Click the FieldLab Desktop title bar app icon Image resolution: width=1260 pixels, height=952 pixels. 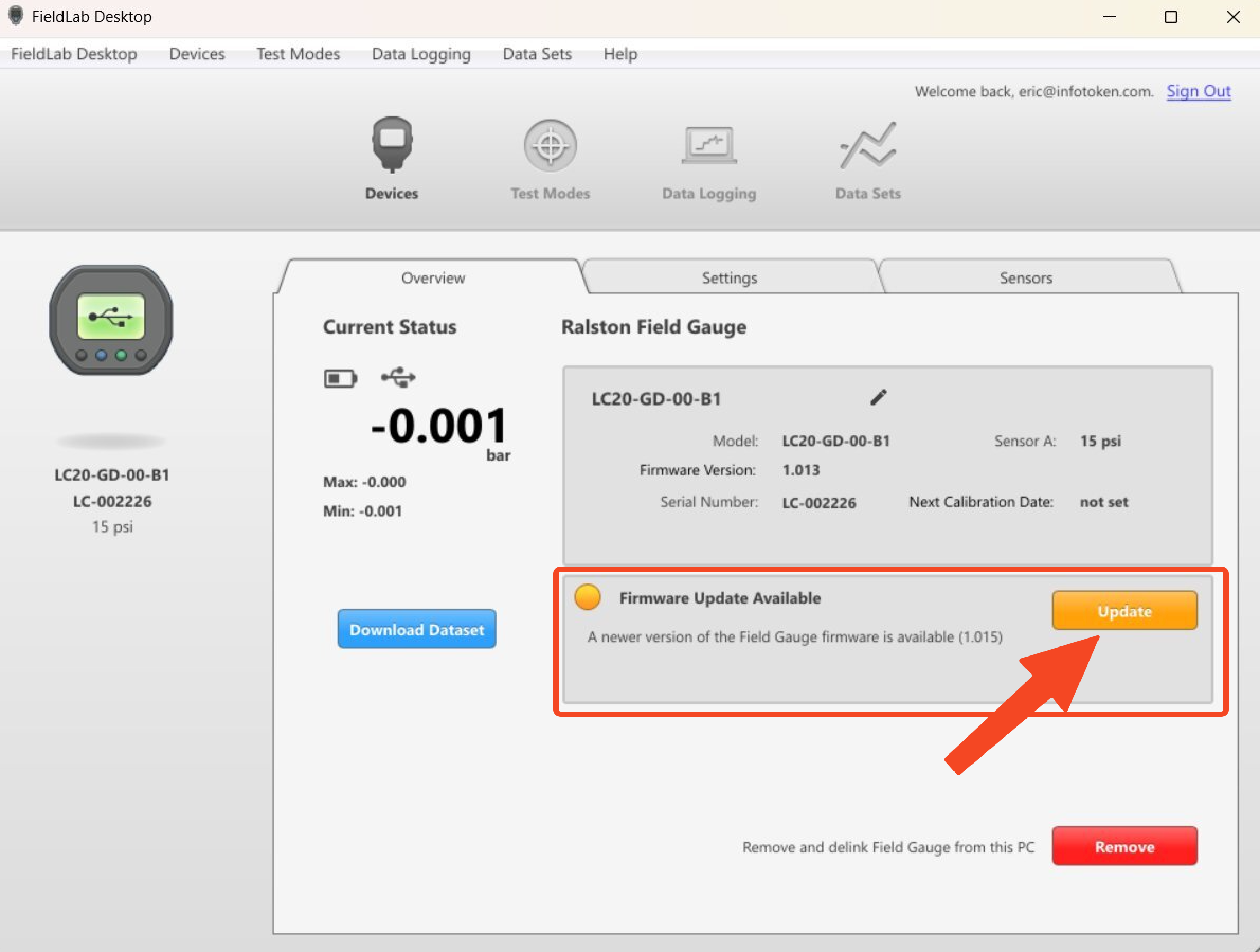tap(16, 16)
